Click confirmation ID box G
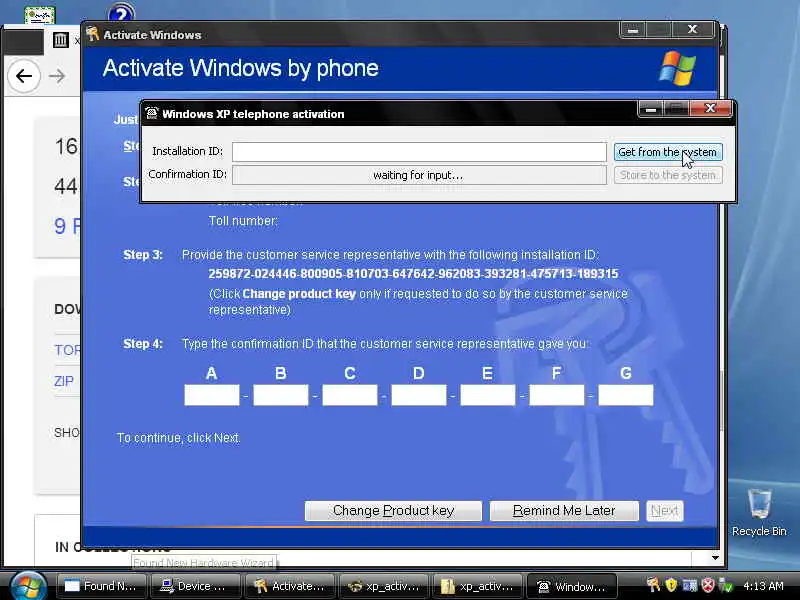 626,395
